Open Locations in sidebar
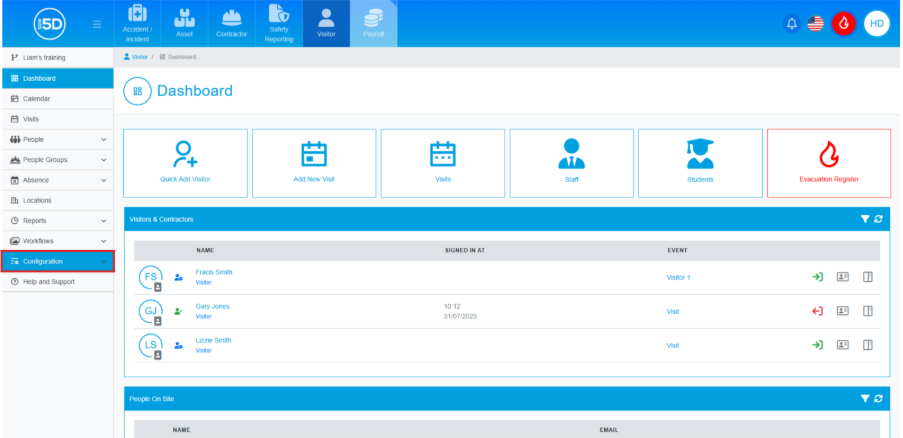The height and width of the screenshot is (438, 903). point(58,200)
